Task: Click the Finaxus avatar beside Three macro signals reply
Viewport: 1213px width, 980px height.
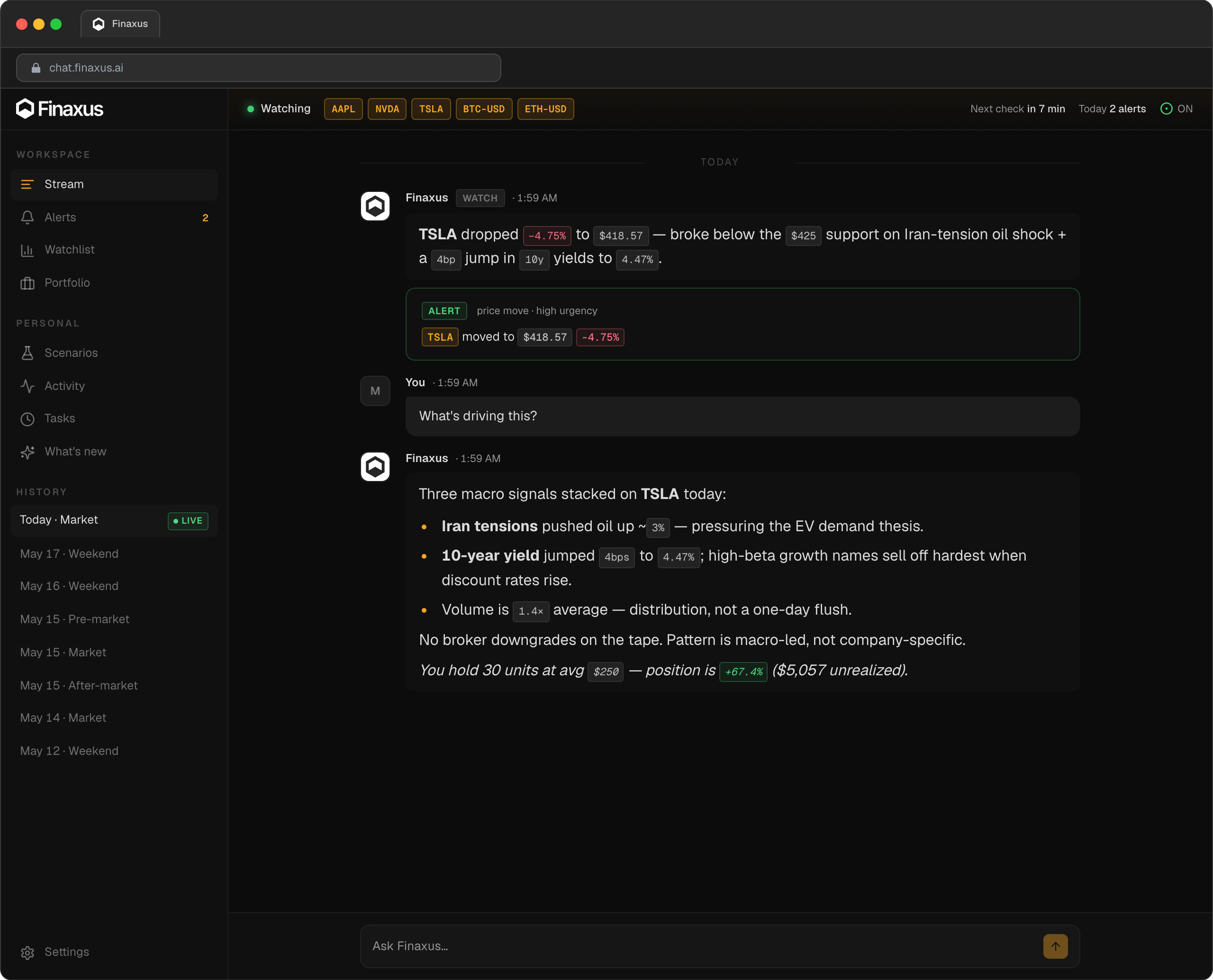Action: click(375, 466)
